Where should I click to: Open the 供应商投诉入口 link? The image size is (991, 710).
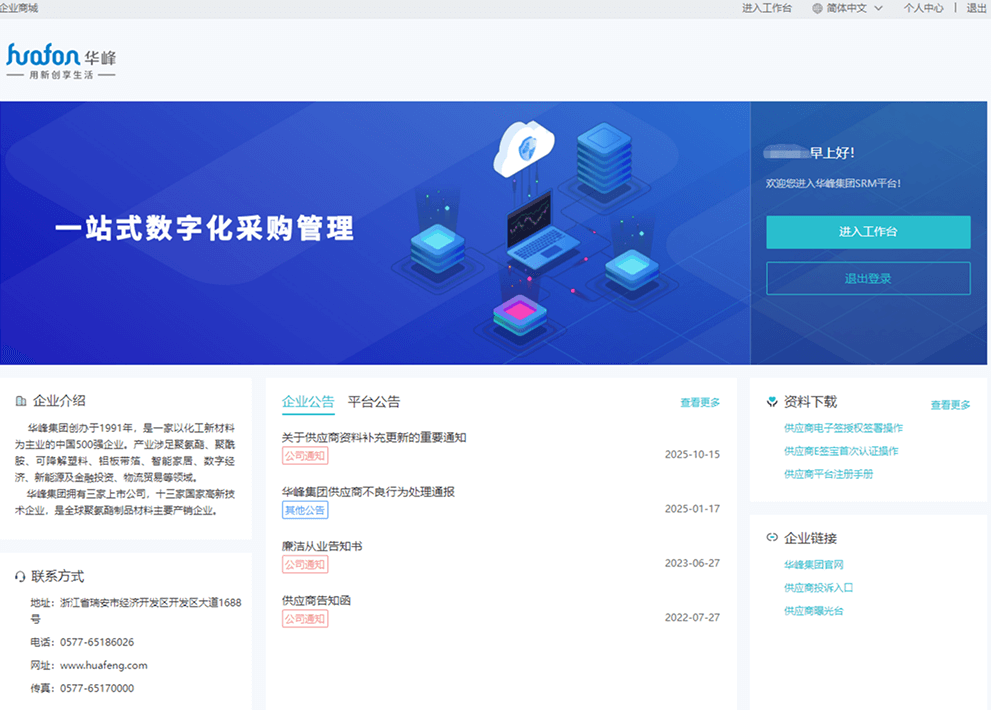pyautogui.click(x=818, y=588)
